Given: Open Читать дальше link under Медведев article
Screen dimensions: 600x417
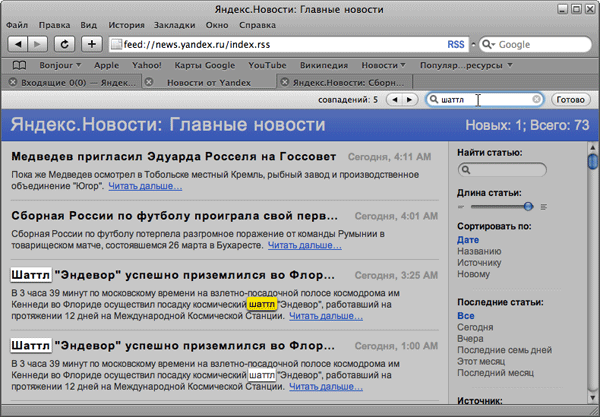Looking at the screenshot, I should [x=145, y=186].
